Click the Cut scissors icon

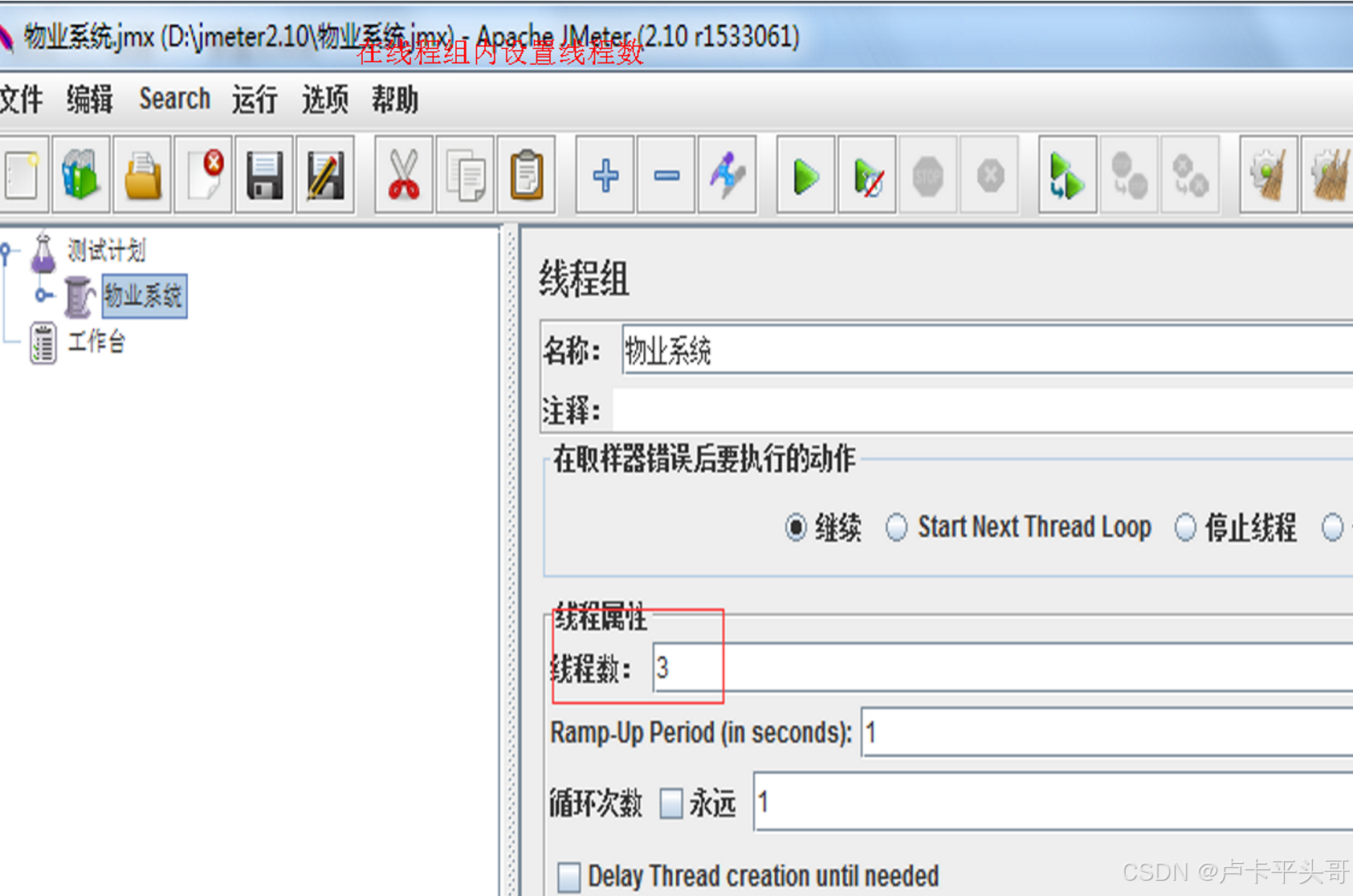point(404,175)
